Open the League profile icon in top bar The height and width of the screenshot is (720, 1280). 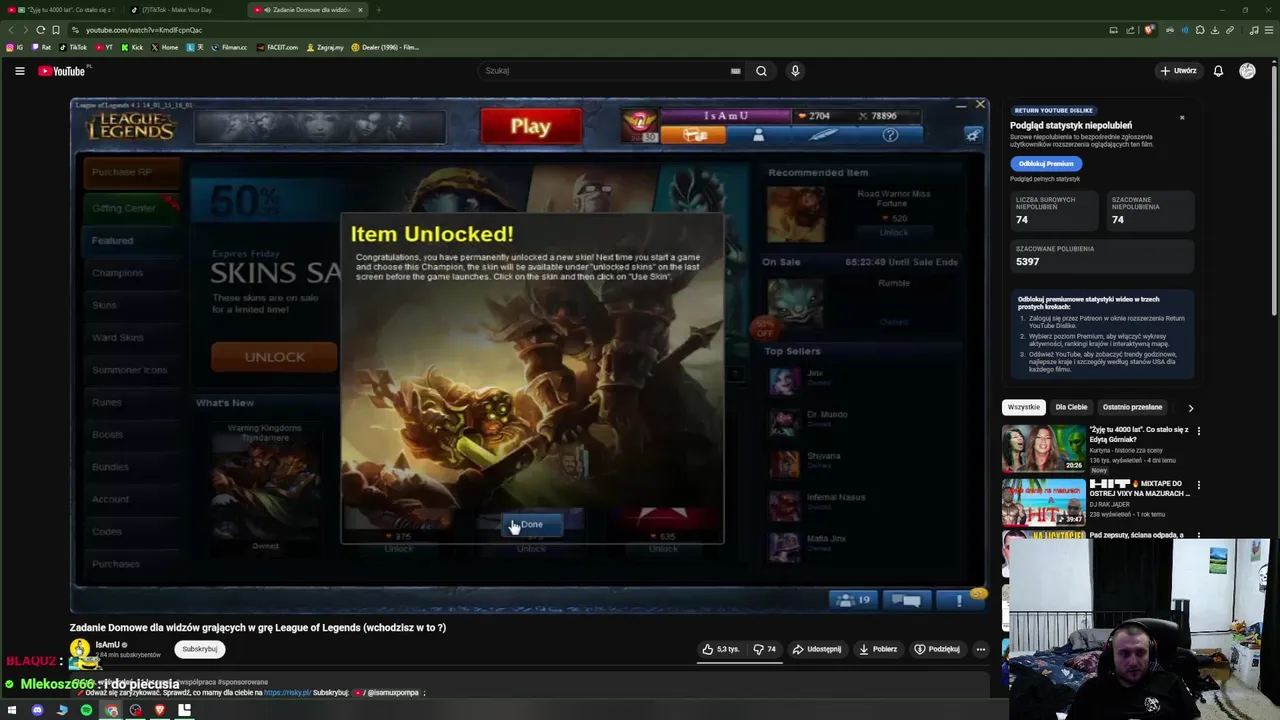click(x=758, y=135)
